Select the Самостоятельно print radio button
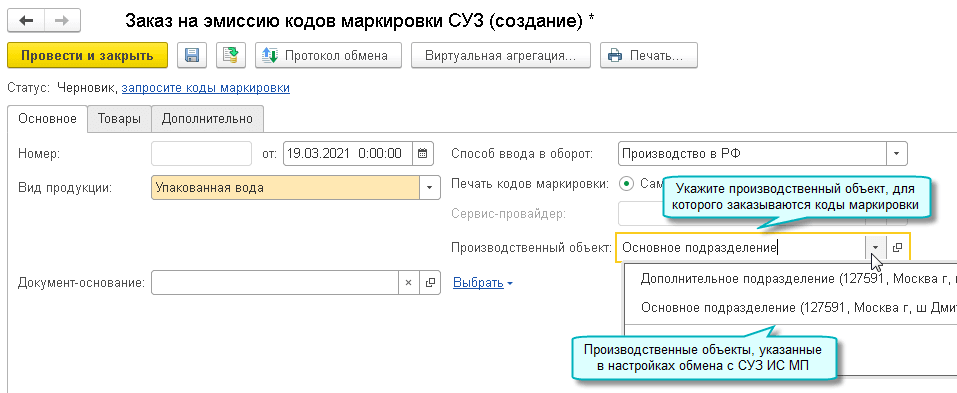 (x=627, y=183)
